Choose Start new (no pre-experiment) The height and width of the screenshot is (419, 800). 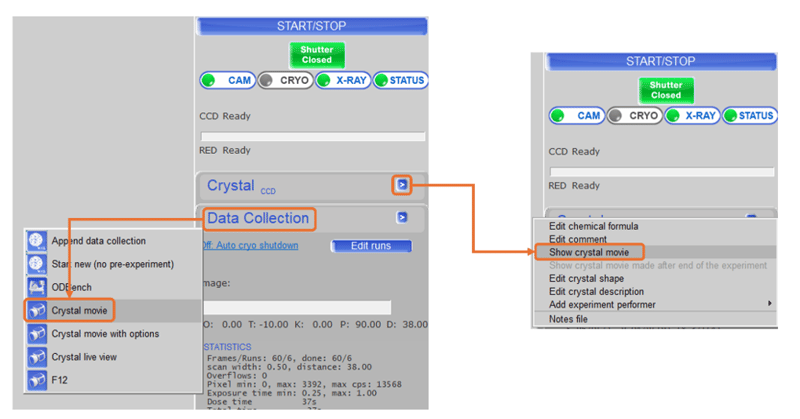coord(113,264)
